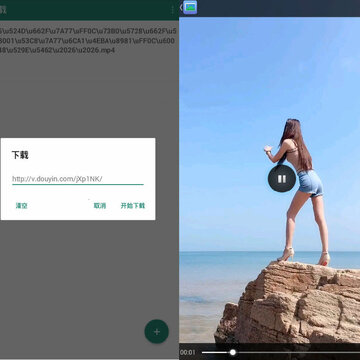Go back using the arrow beside gallery icon
The width and height of the screenshot is (360, 360).
(x=181, y=7)
